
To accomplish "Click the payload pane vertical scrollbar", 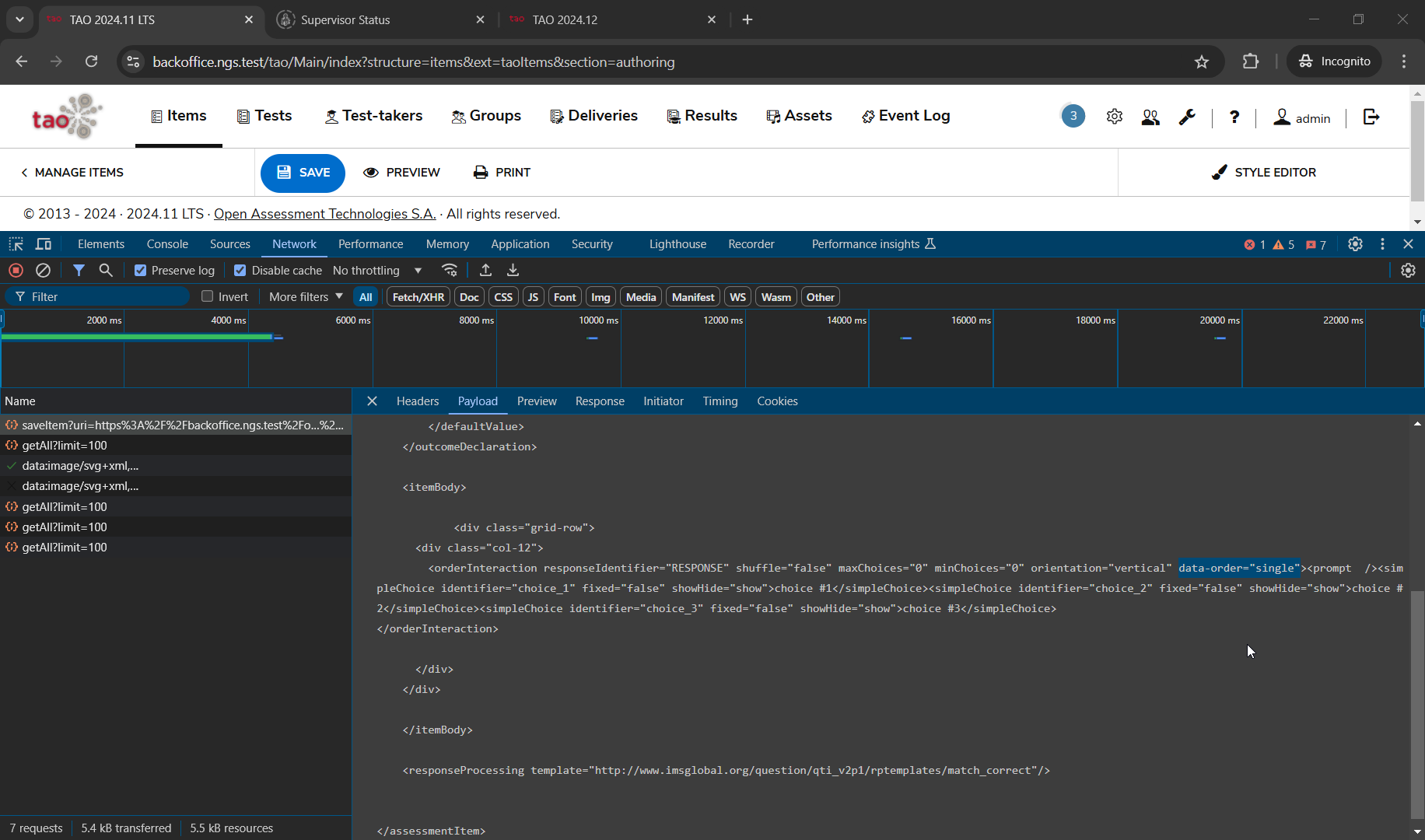I will [1416, 704].
